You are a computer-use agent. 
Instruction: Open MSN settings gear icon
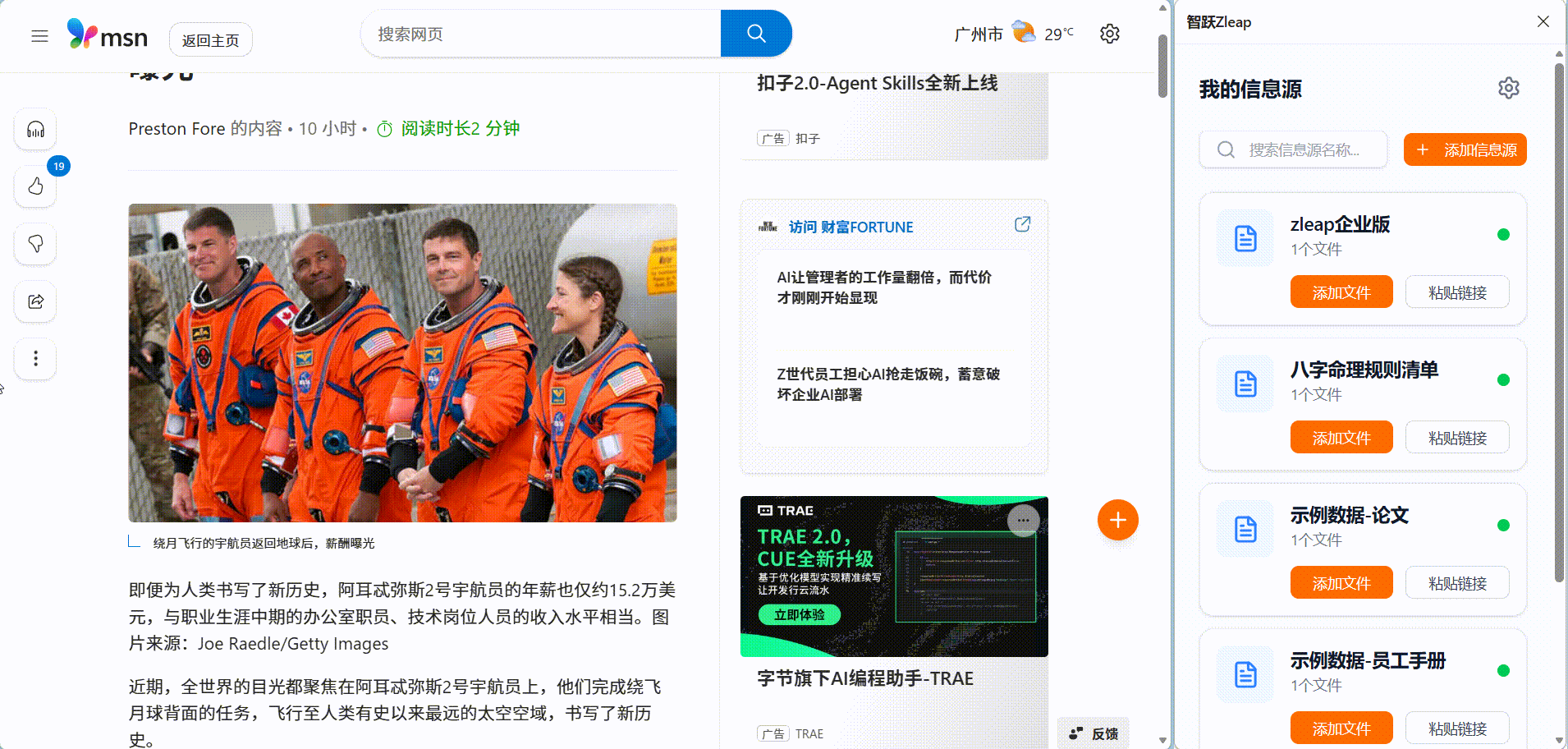[1110, 34]
